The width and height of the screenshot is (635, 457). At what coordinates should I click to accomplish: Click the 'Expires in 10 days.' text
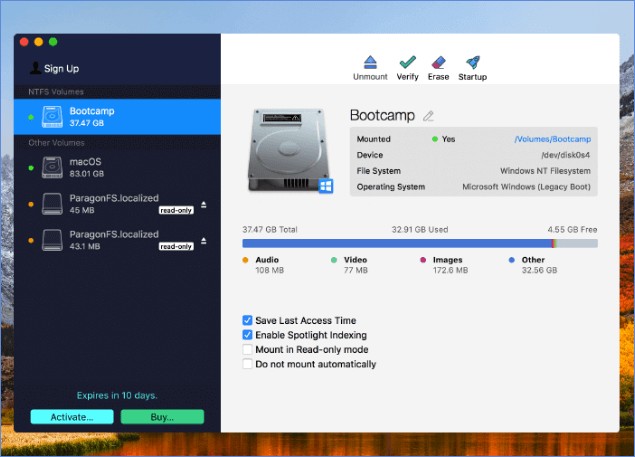pos(117,395)
